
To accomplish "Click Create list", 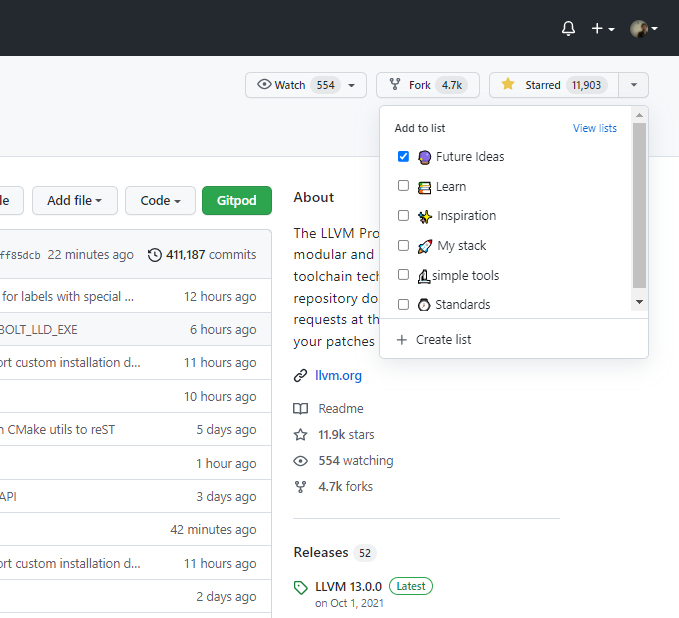I will [x=443, y=340].
